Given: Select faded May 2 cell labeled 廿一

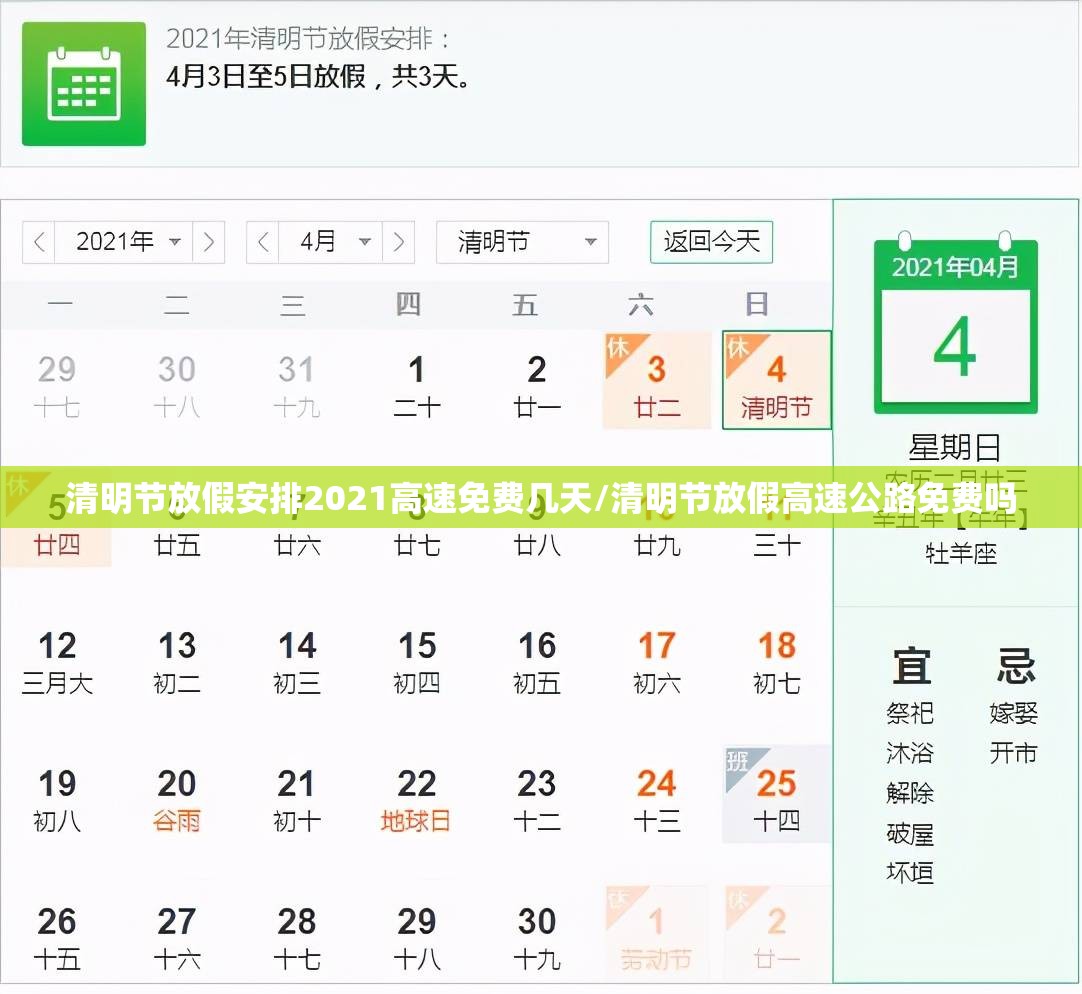Looking at the screenshot, I should [777, 933].
